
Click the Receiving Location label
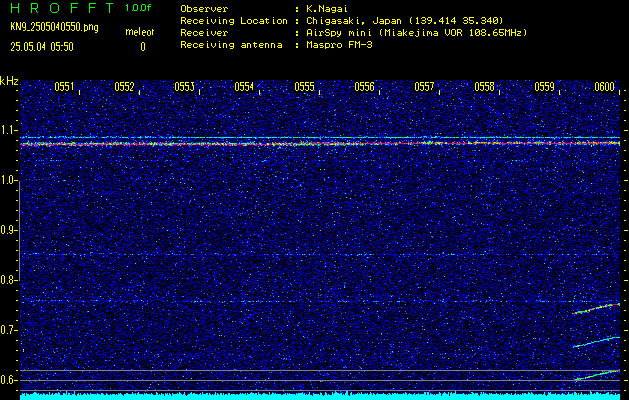(x=234, y=20)
